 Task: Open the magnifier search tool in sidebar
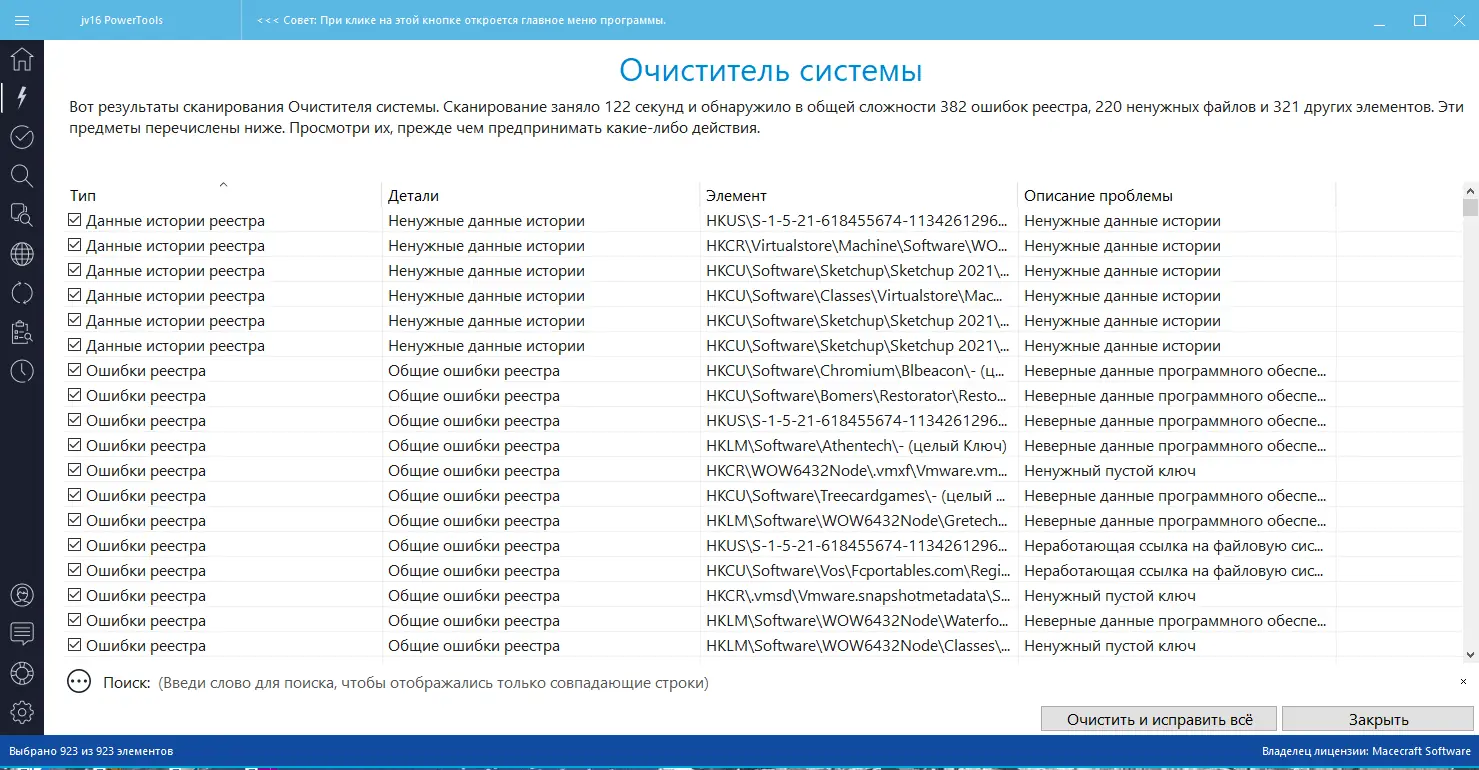22,176
